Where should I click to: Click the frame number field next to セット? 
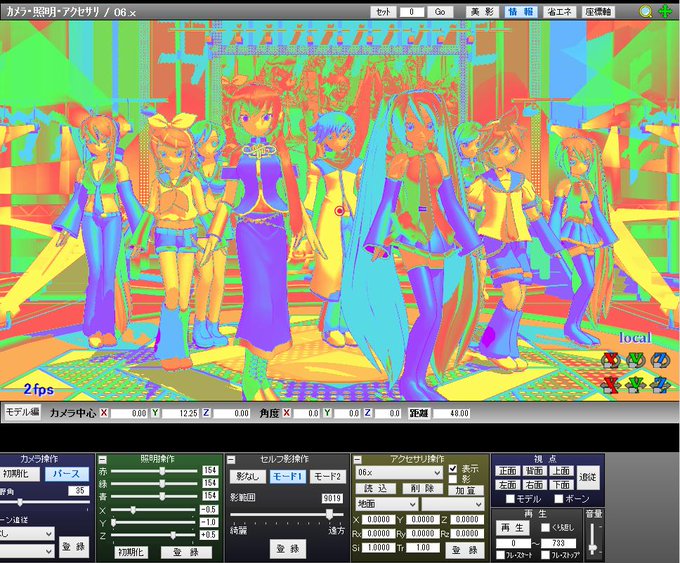pyautogui.click(x=412, y=12)
